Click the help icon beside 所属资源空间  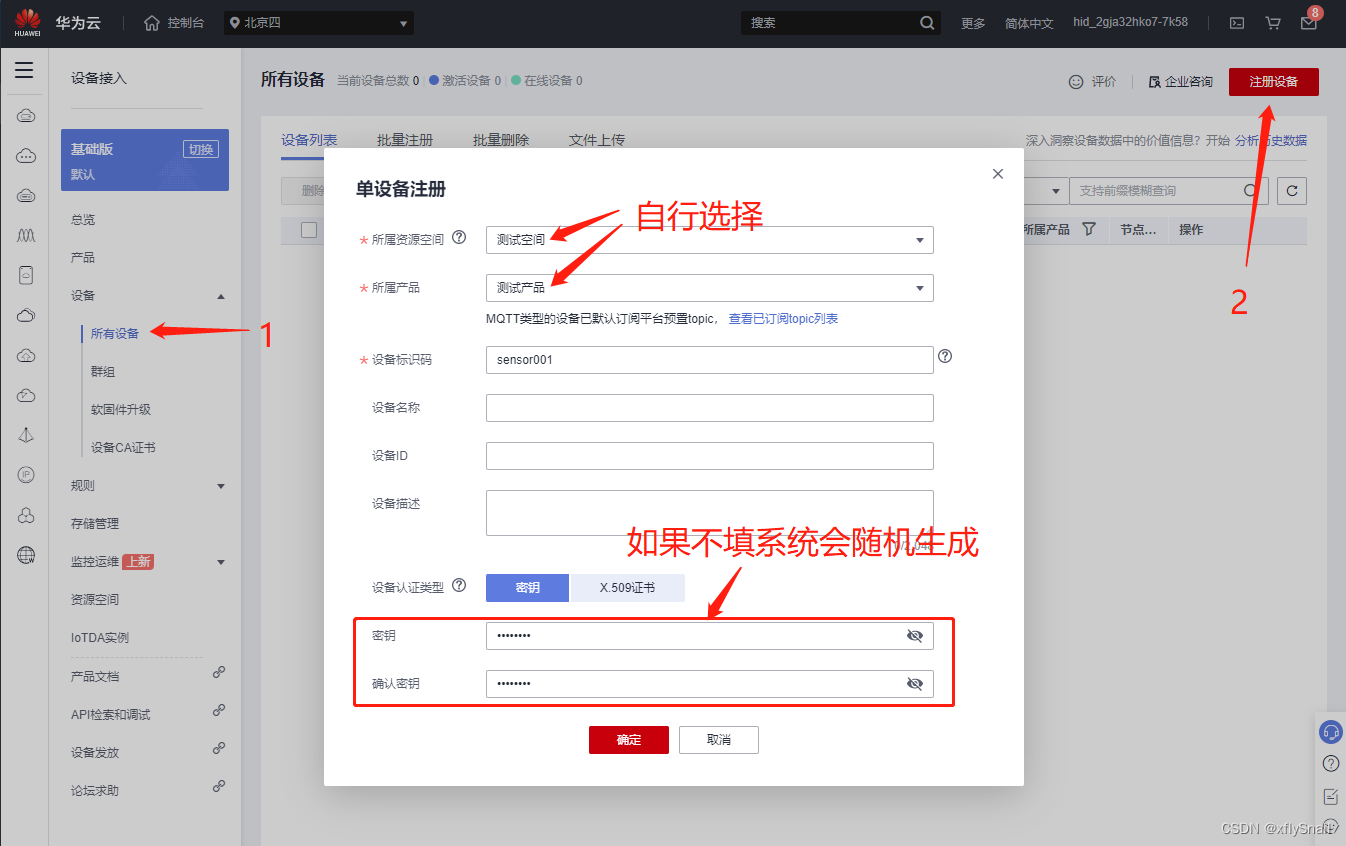point(459,238)
